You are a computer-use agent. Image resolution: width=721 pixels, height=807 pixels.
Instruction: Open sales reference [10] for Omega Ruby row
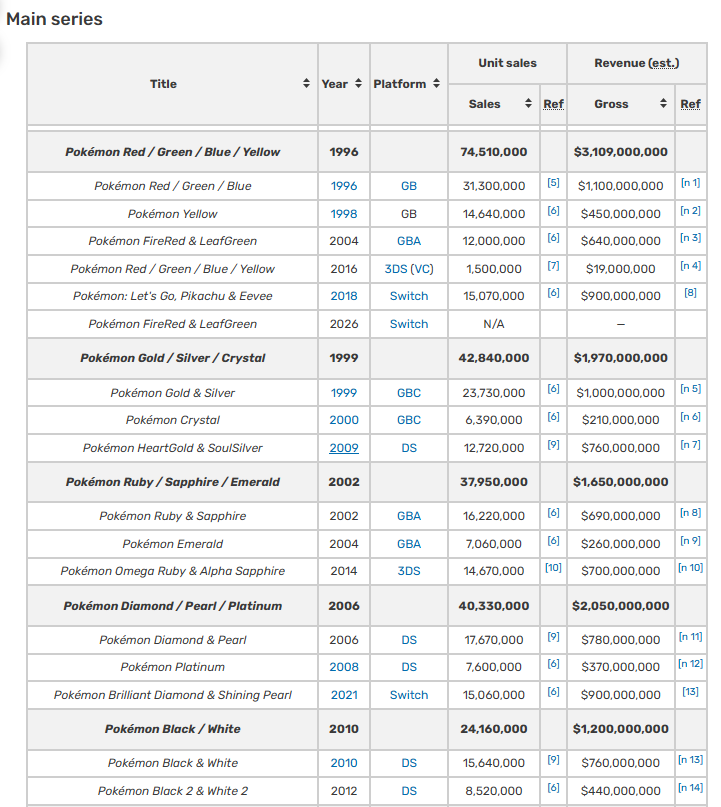point(553,568)
